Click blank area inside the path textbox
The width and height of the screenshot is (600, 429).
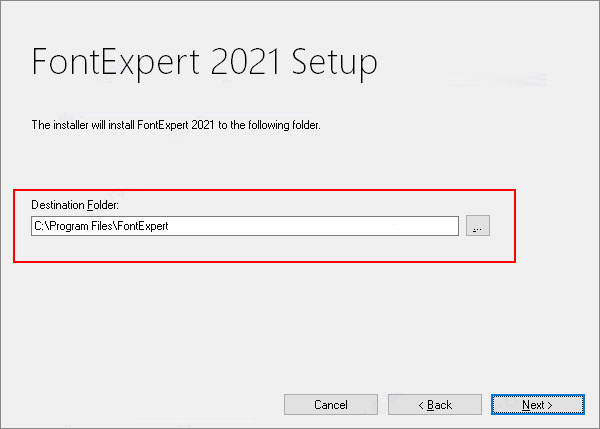pyautogui.click(x=314, y=226)
